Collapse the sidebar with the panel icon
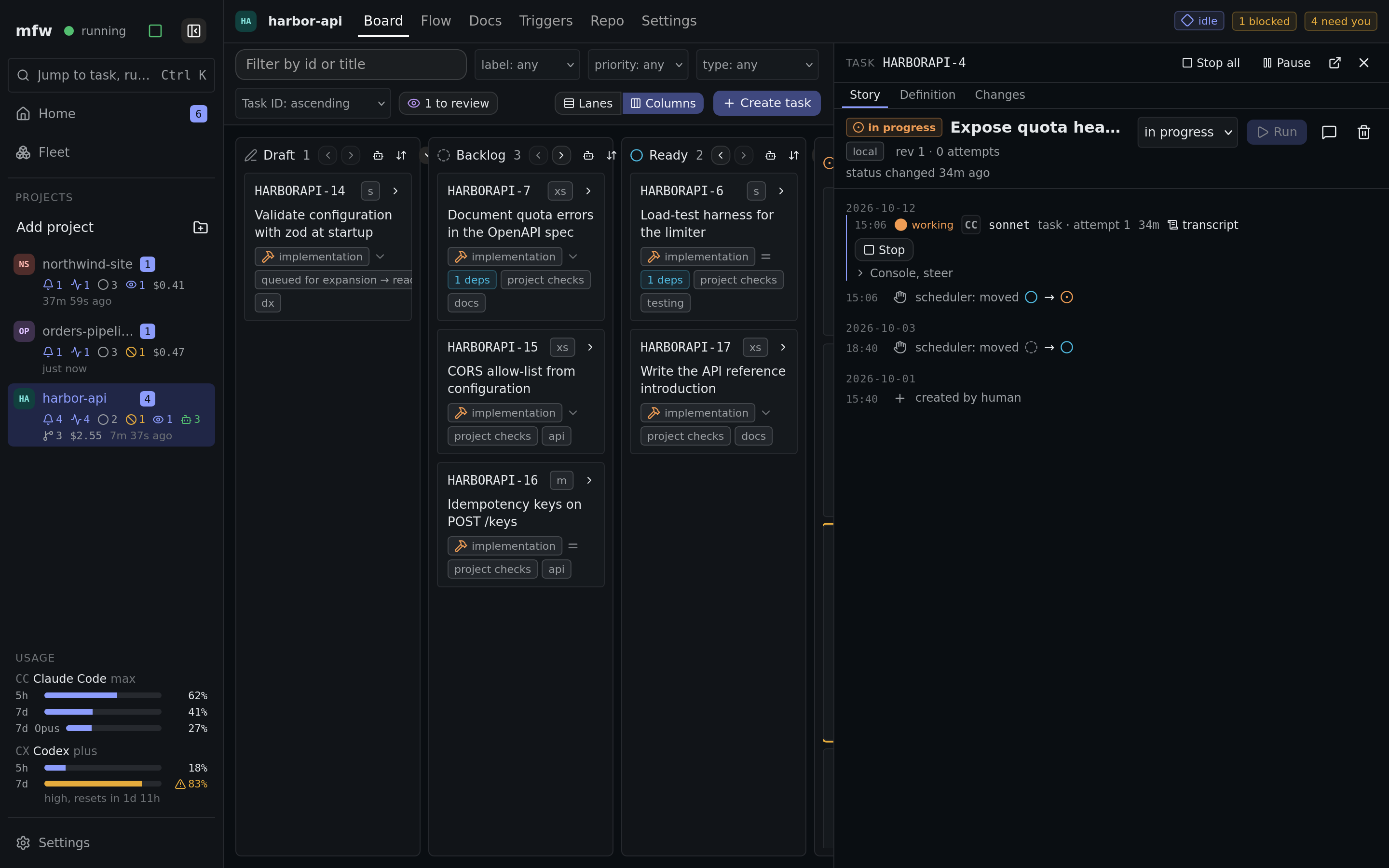This screenshot has width=1389, height=868. pos(193,30)
